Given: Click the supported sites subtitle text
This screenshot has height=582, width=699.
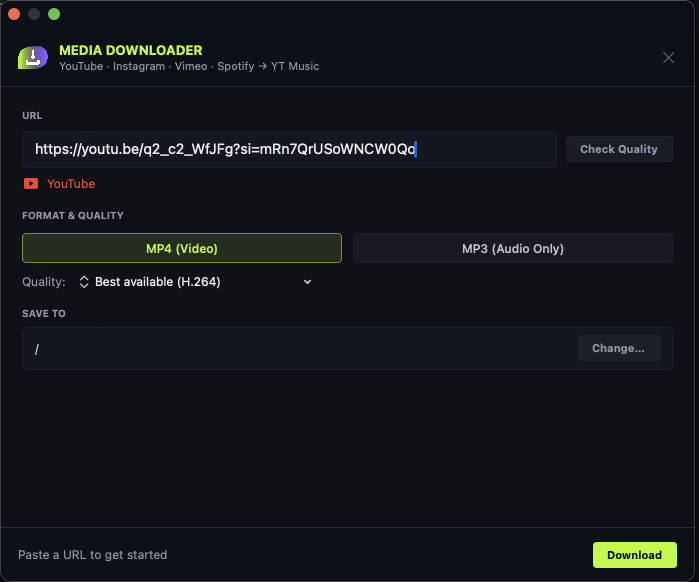Looking at the screenshot, I should coord(189,66).
